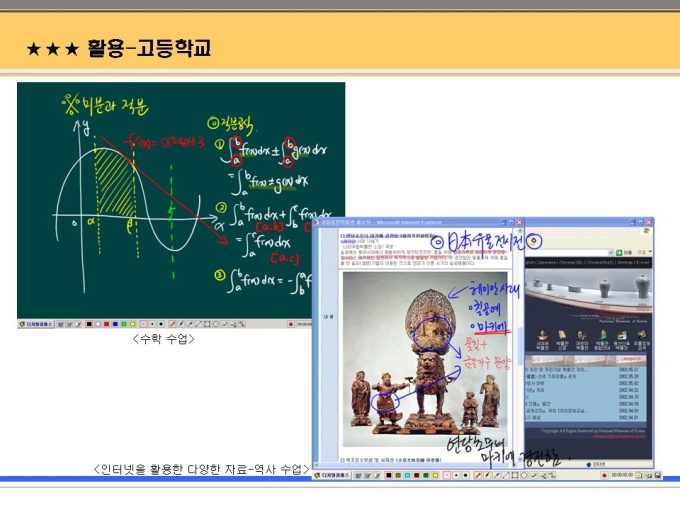
Task: Click the first museum menu icon (bowl)
Action: [x=542, y=336]
